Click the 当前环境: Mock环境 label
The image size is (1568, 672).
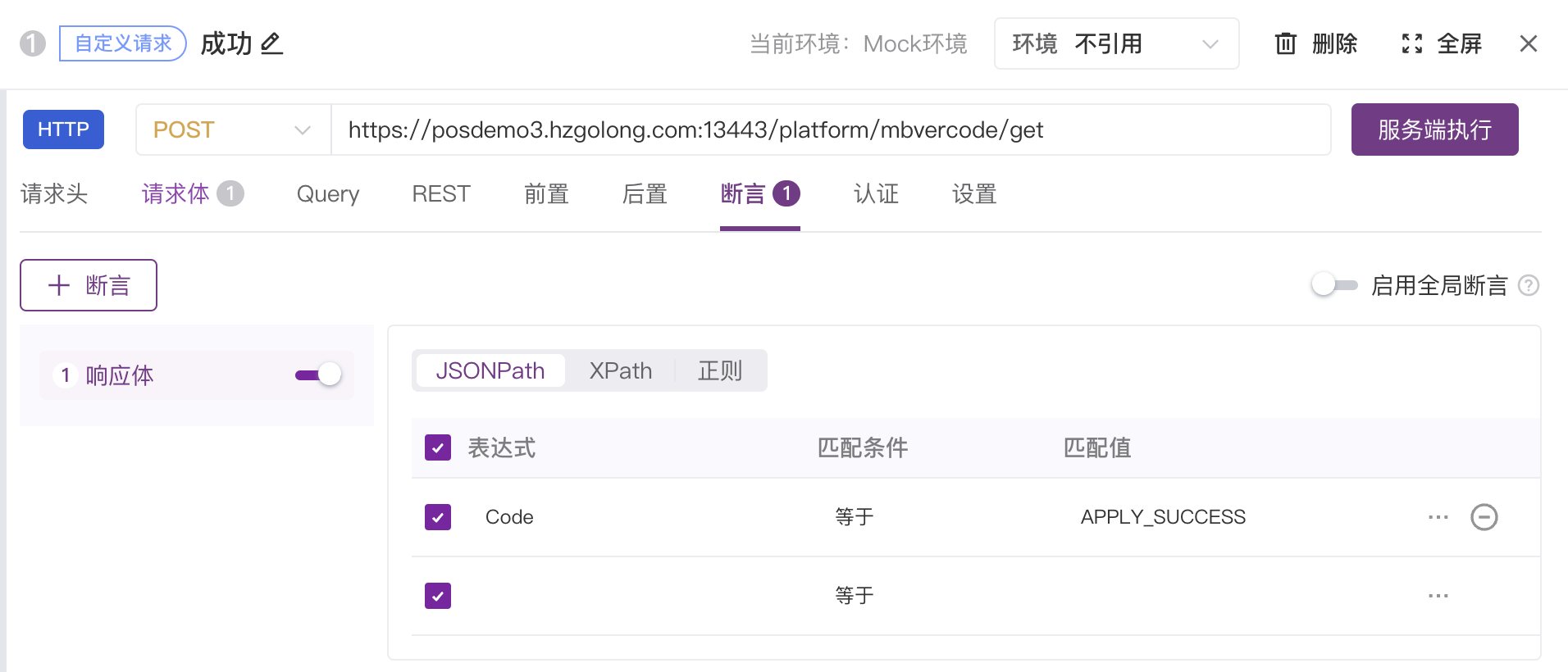tap(858, 43)
